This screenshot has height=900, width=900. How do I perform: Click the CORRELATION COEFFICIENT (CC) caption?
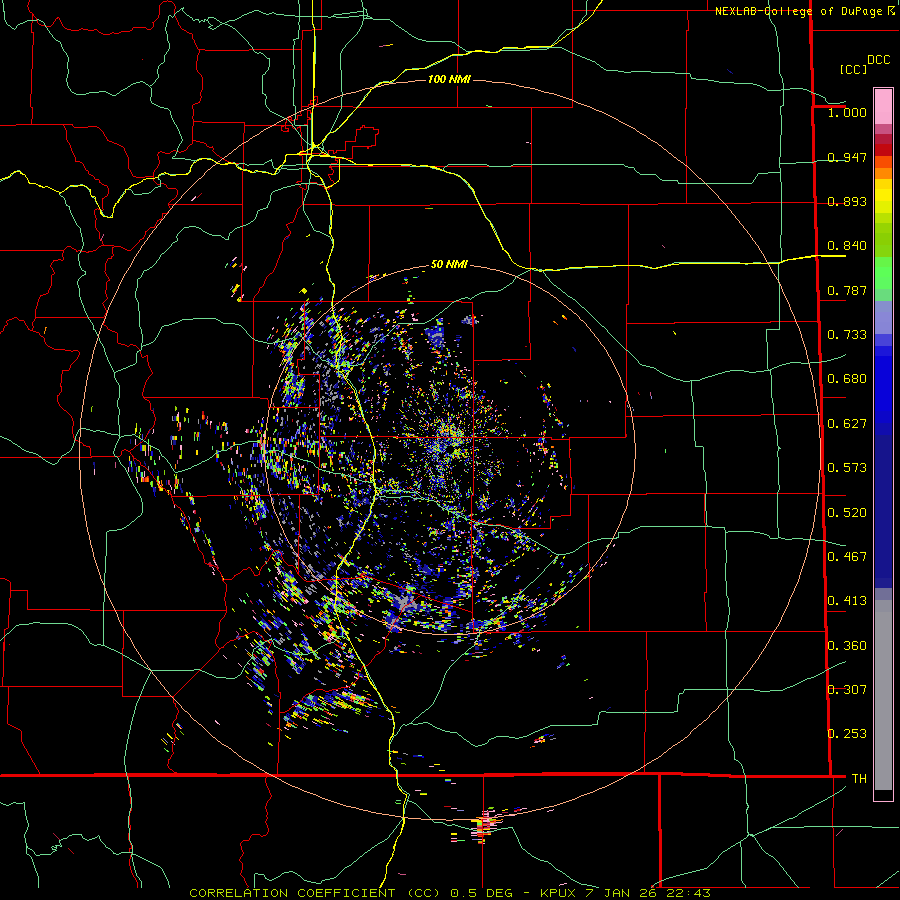coord(315,893)
